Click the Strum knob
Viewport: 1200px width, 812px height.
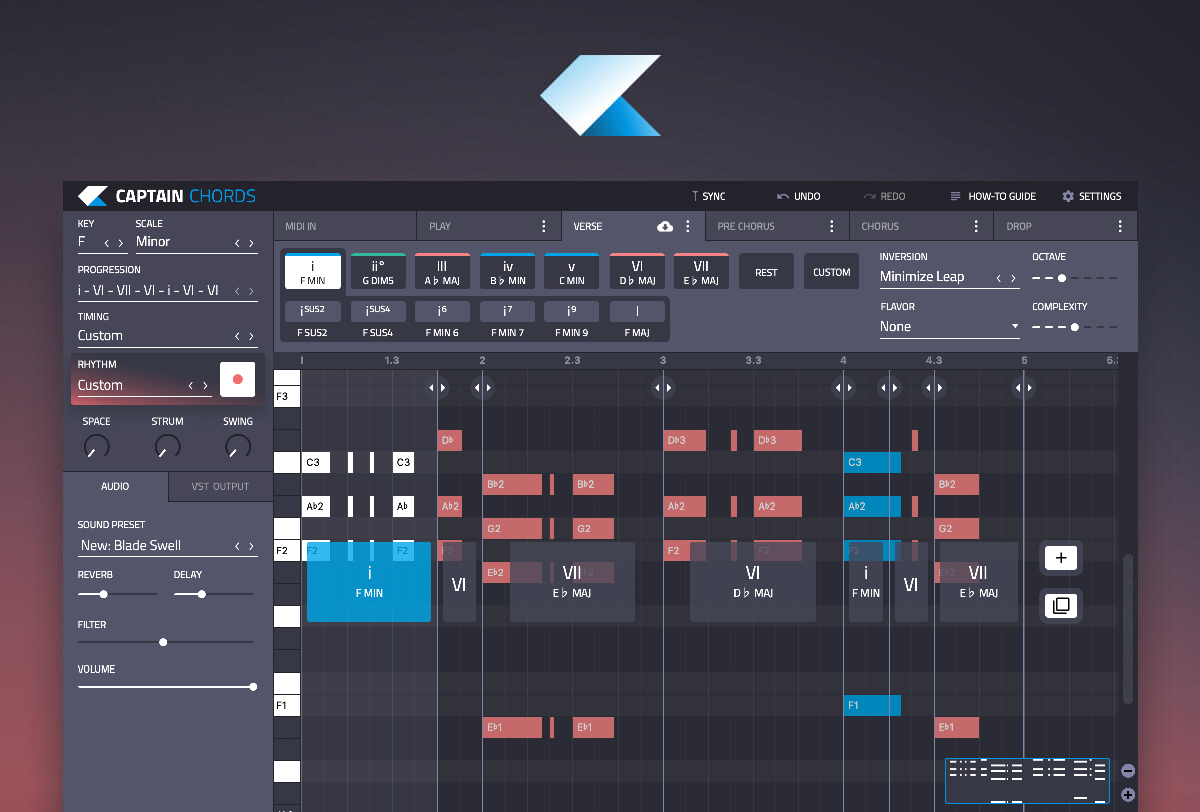click(x=167, y=446)
